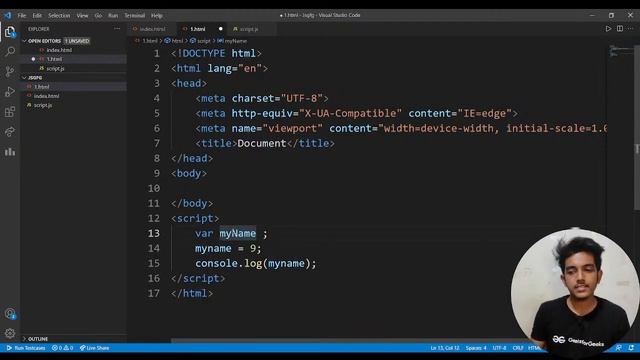Click the feedback icon in status bar

(619, 348)
